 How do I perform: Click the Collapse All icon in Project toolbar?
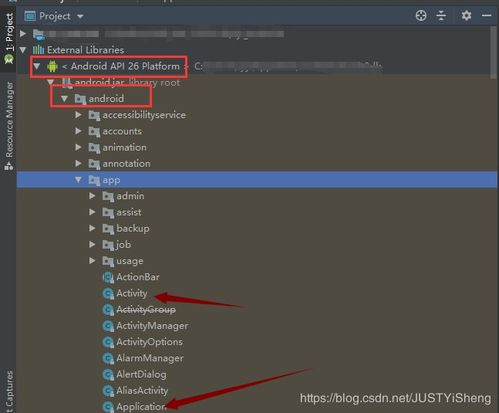pyautogui.click(x=441, y=16)
